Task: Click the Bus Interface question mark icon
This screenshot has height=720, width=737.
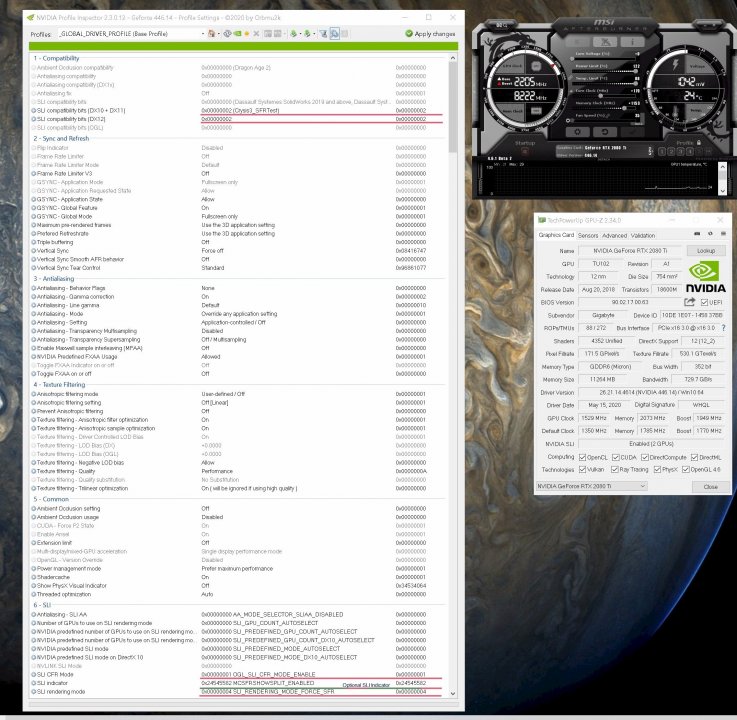Action: coord(722,327)
